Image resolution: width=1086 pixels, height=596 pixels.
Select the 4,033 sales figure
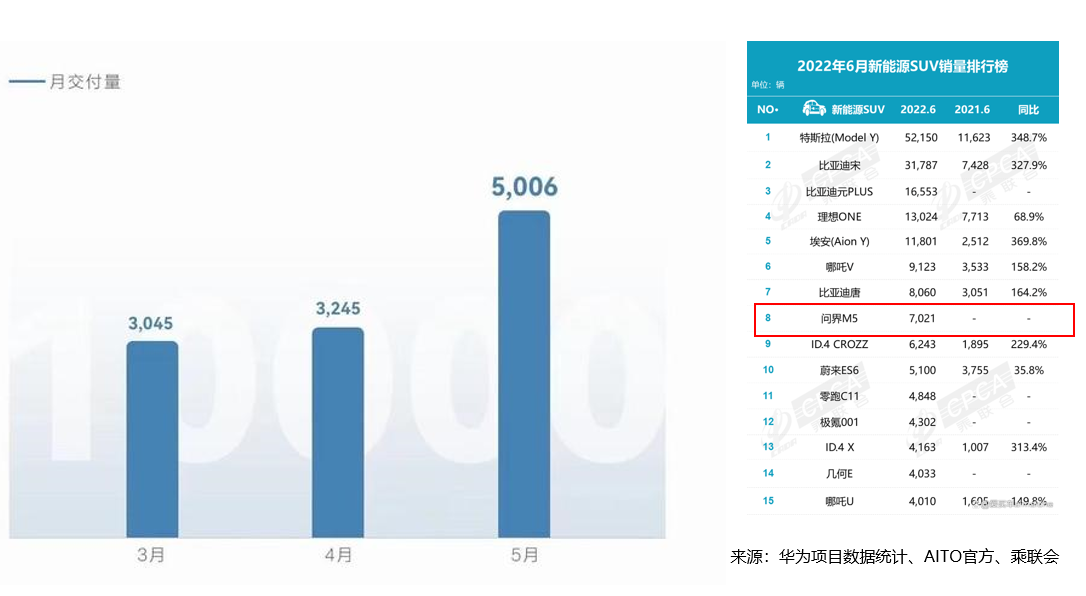(x=923, y=474)
